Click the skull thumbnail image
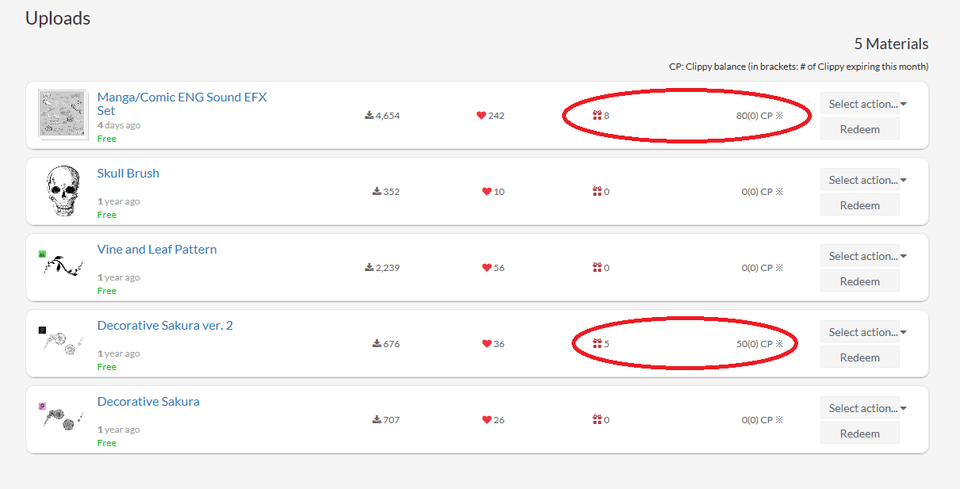The image size is (960, 489). [63, 191]
